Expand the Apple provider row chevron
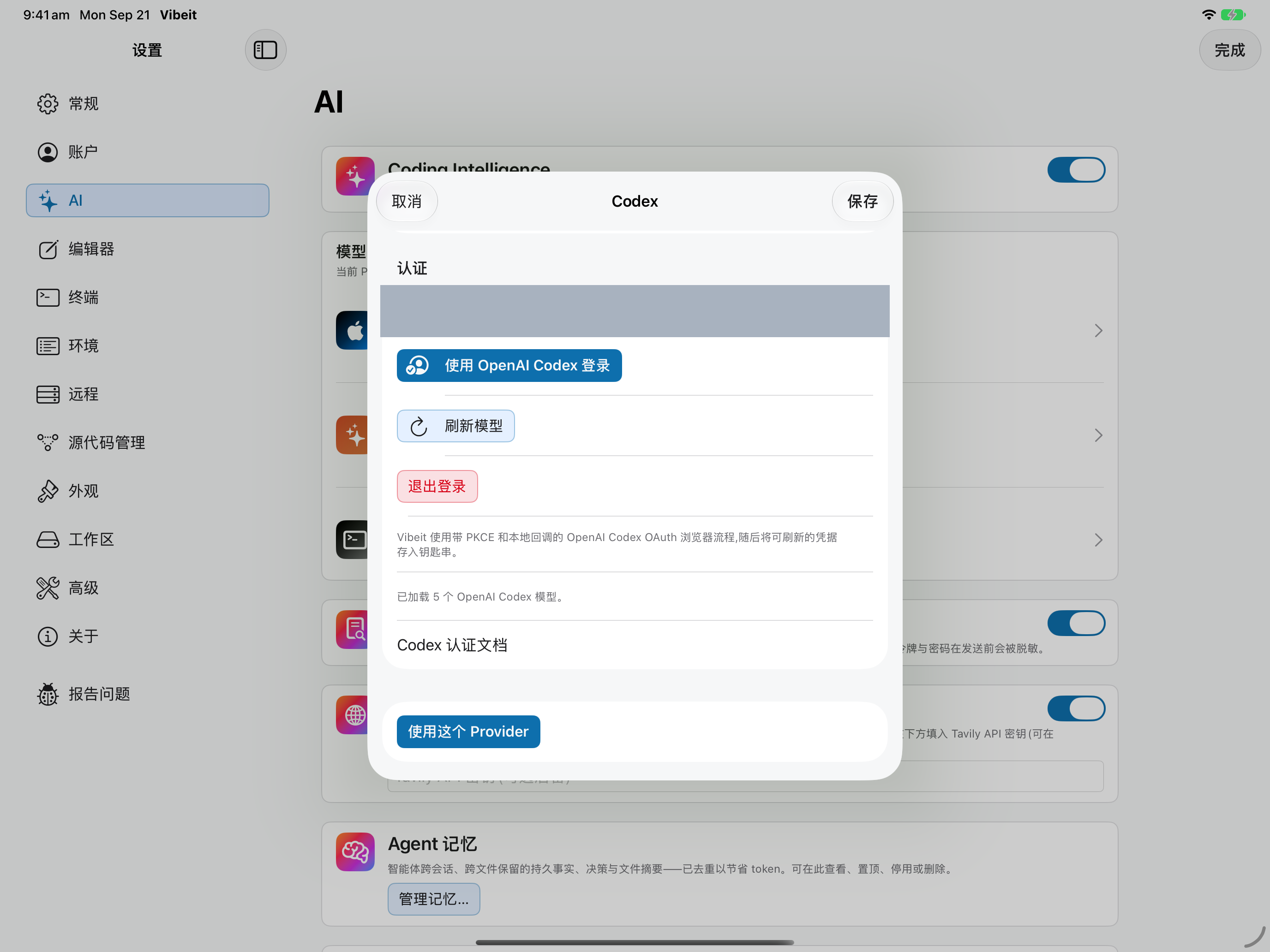Viewport: 1270px width, 952px height. click(x=1098, y=331)
